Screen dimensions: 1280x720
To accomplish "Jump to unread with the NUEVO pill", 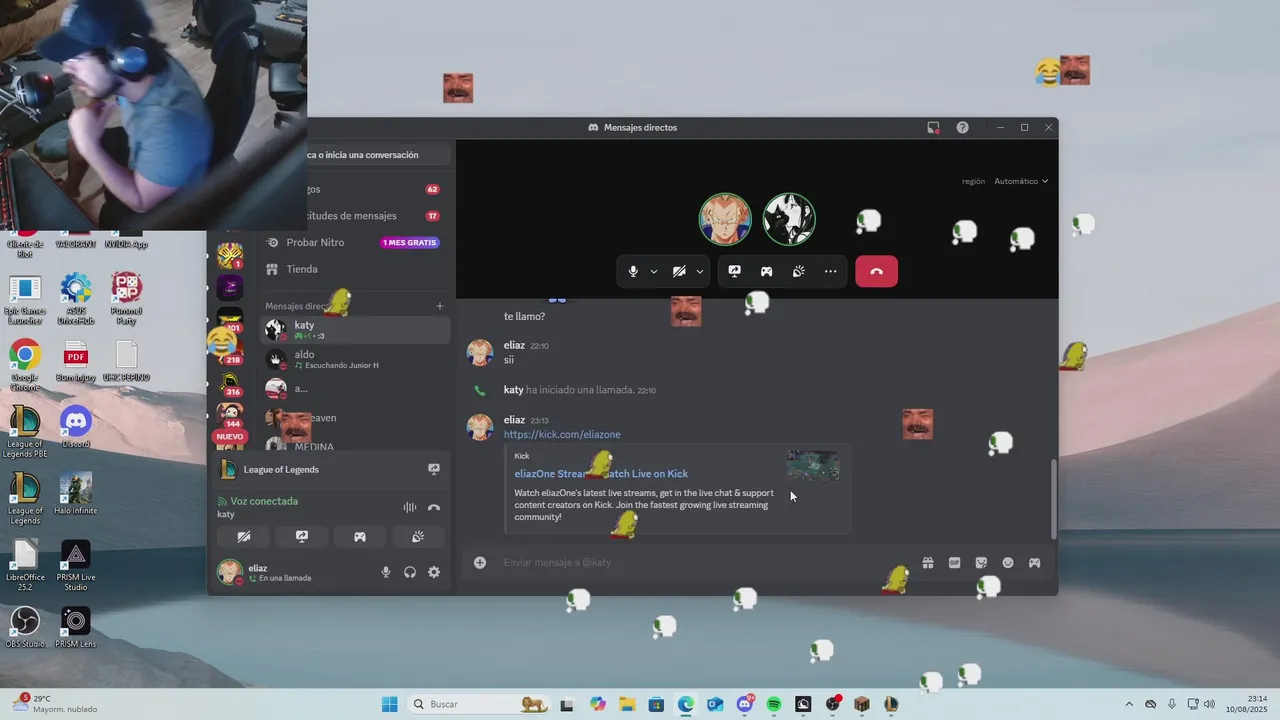I will [x=230, y=437].
